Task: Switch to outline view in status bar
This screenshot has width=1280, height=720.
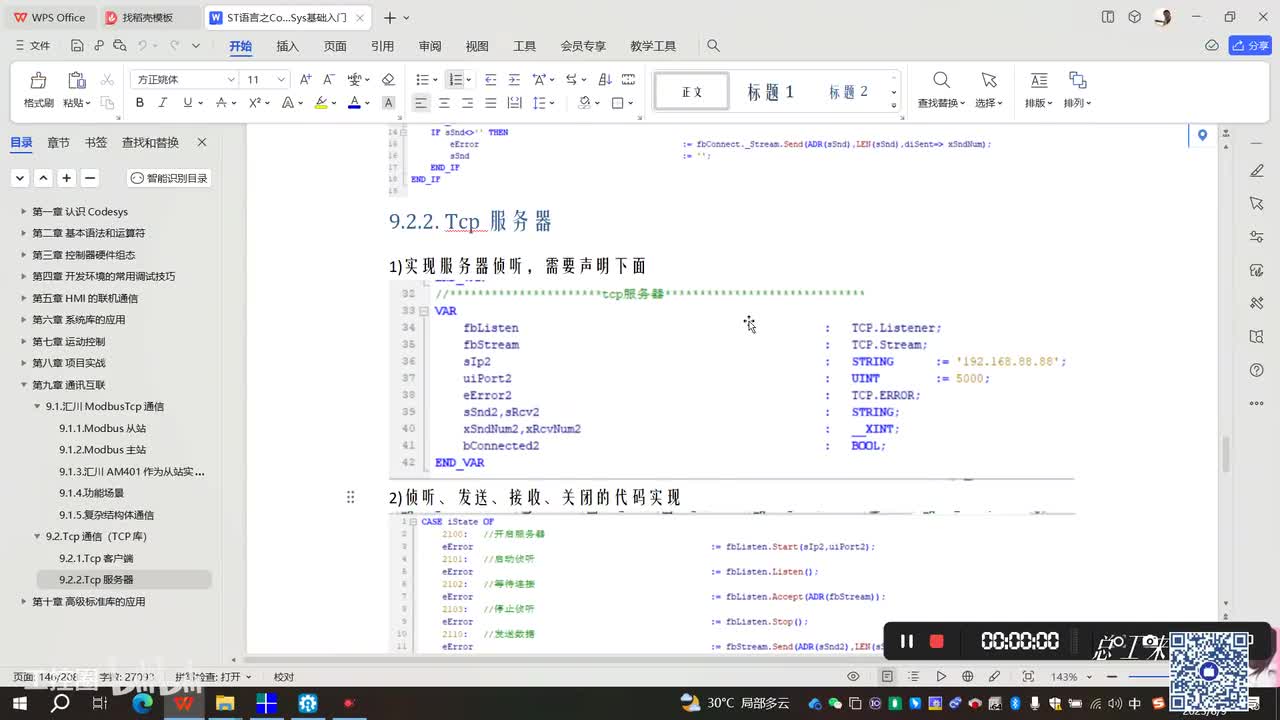Action: pos(914,677)
